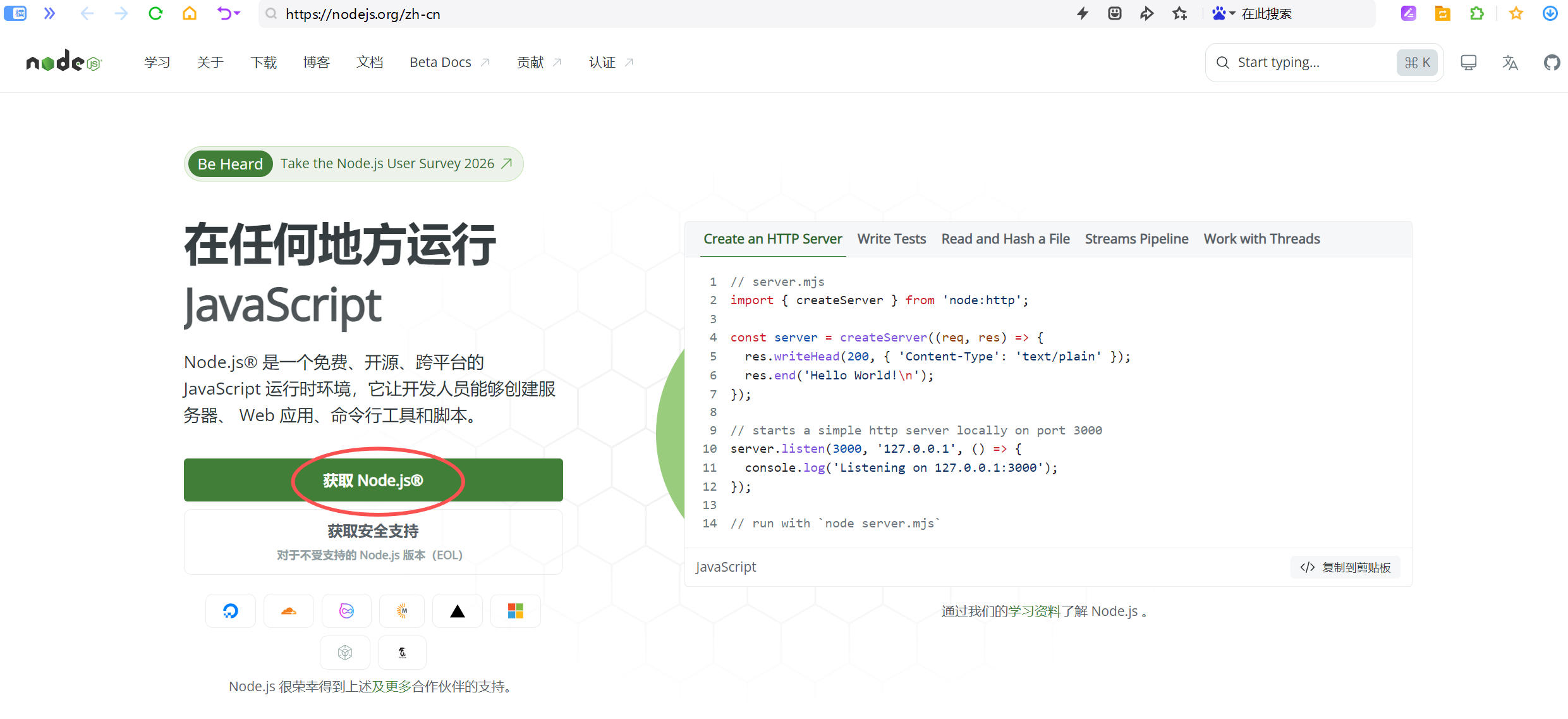
Task: Open the green puzzle extensions icon
Action: click(x=1477, y=13)
